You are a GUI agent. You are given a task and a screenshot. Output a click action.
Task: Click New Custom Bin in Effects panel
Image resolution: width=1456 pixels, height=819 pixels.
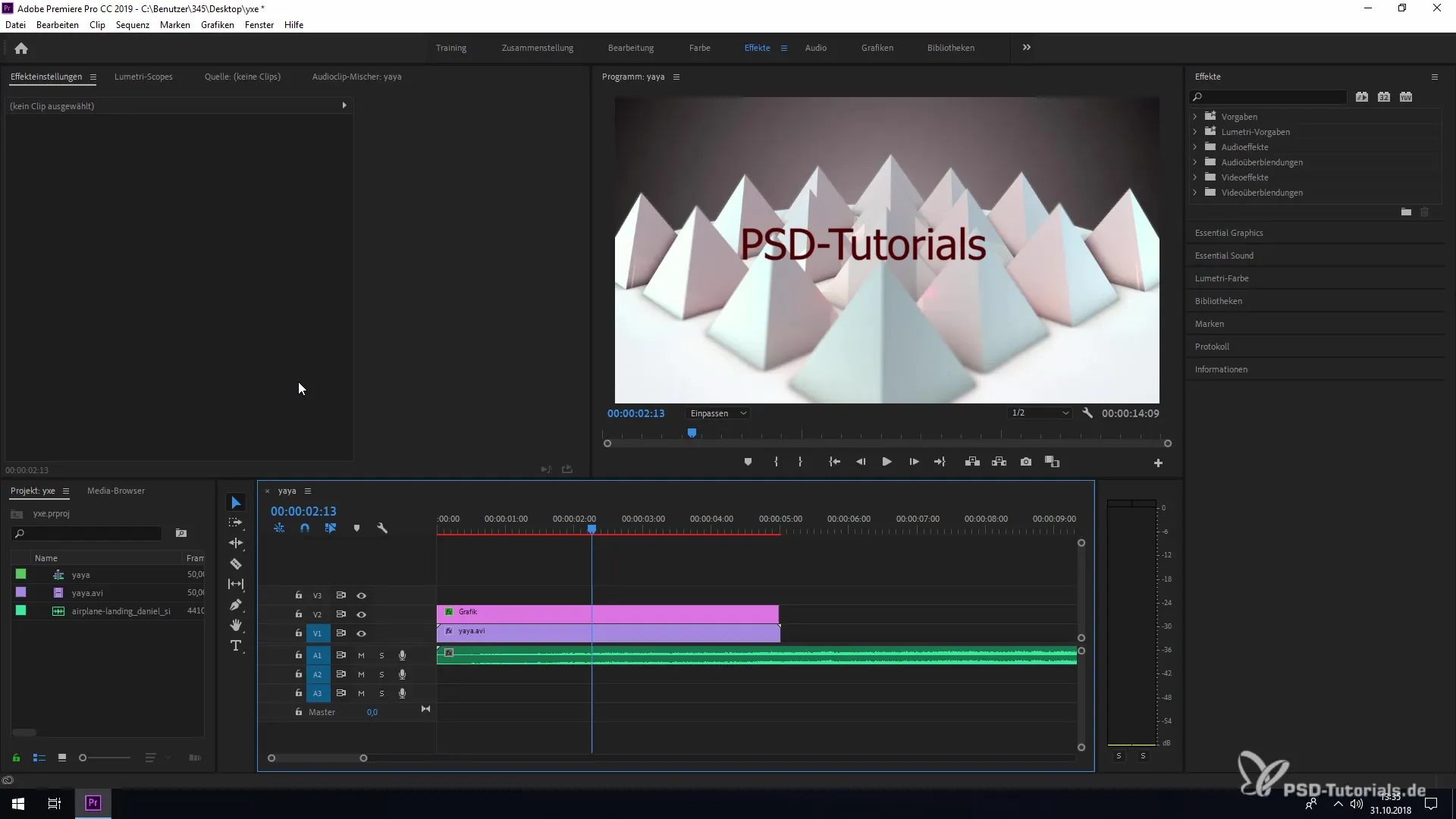pos(1406,212)
